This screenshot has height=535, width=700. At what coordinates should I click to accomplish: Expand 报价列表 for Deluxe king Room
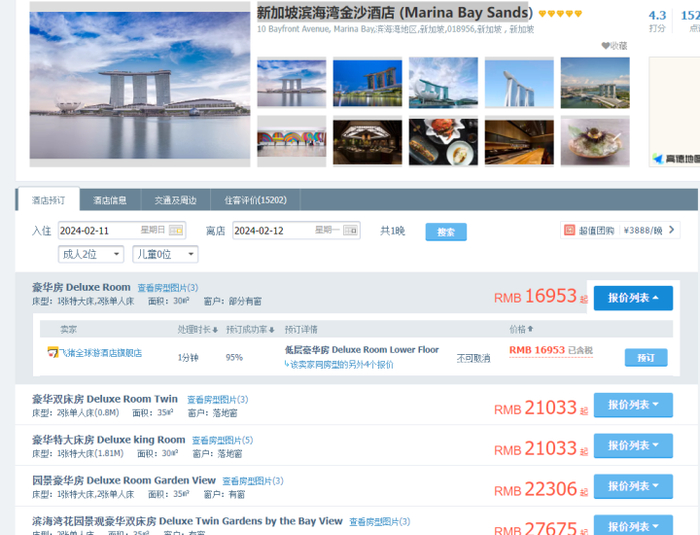click(x=633, y=446)
